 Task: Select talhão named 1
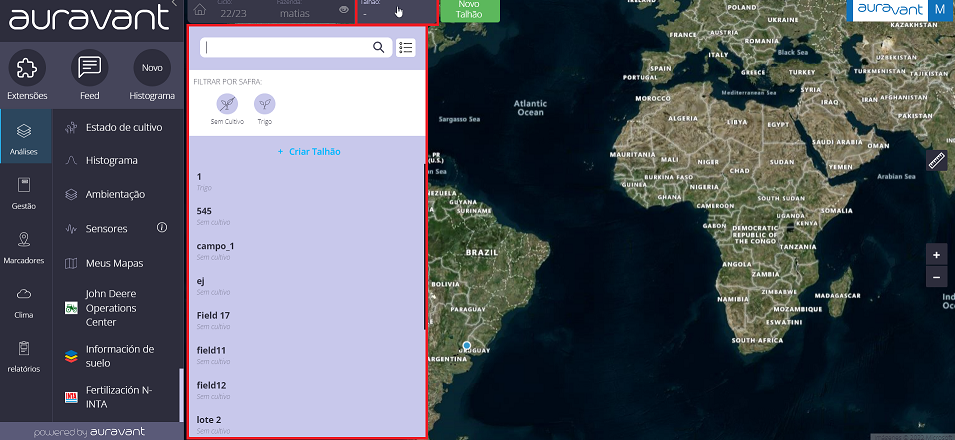click(306, 182)
